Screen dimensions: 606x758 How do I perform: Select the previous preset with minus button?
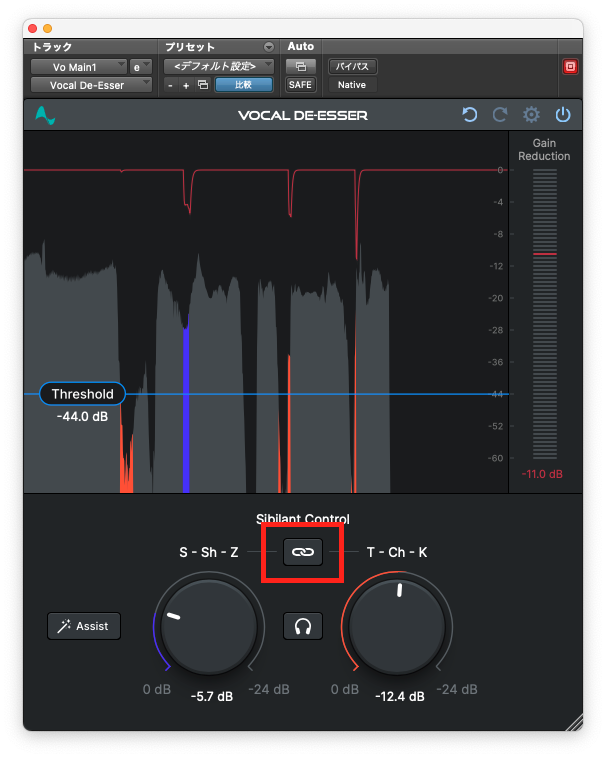170,85
